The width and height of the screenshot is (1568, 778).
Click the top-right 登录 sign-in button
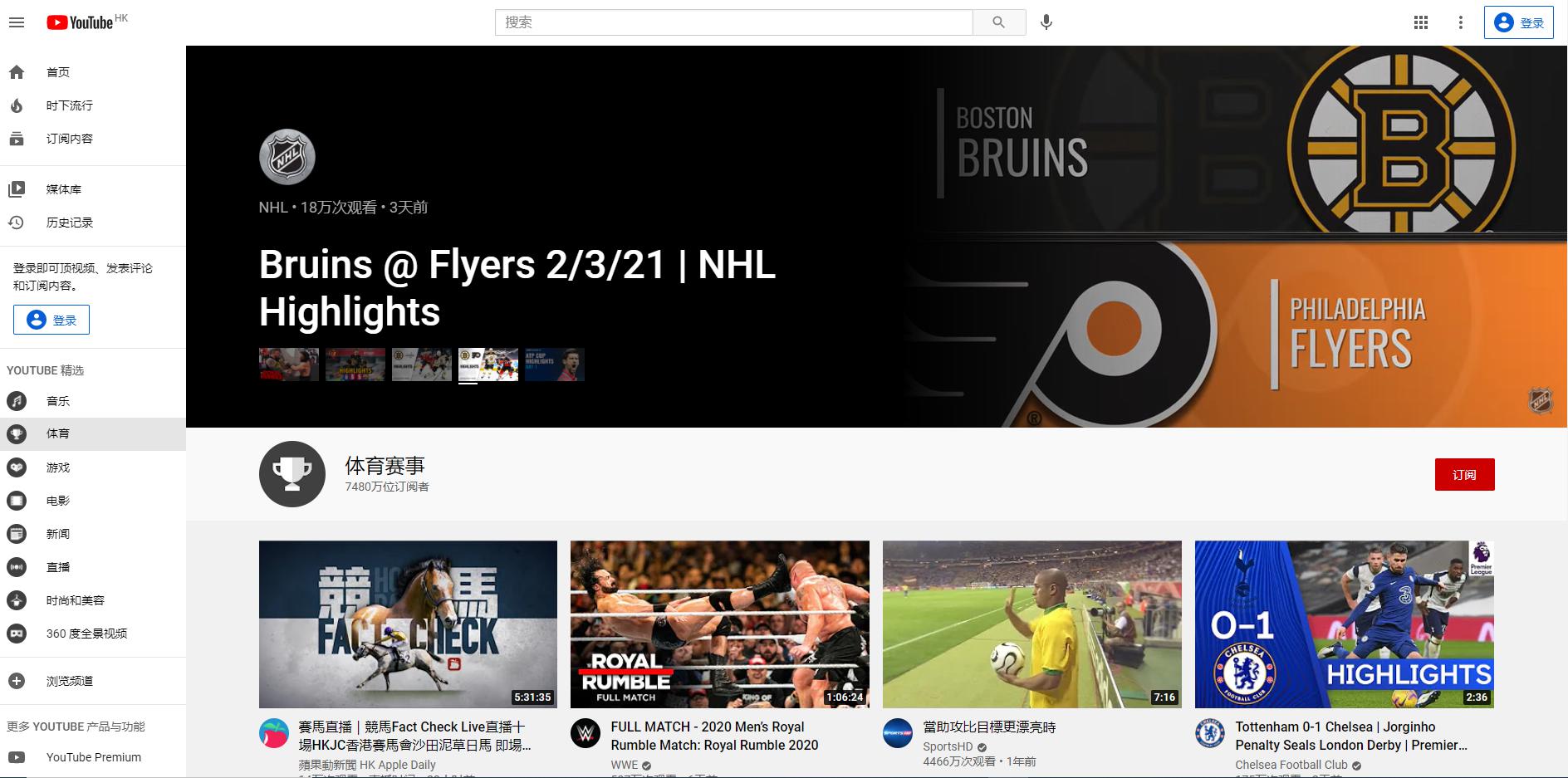tap(1519, 22)
